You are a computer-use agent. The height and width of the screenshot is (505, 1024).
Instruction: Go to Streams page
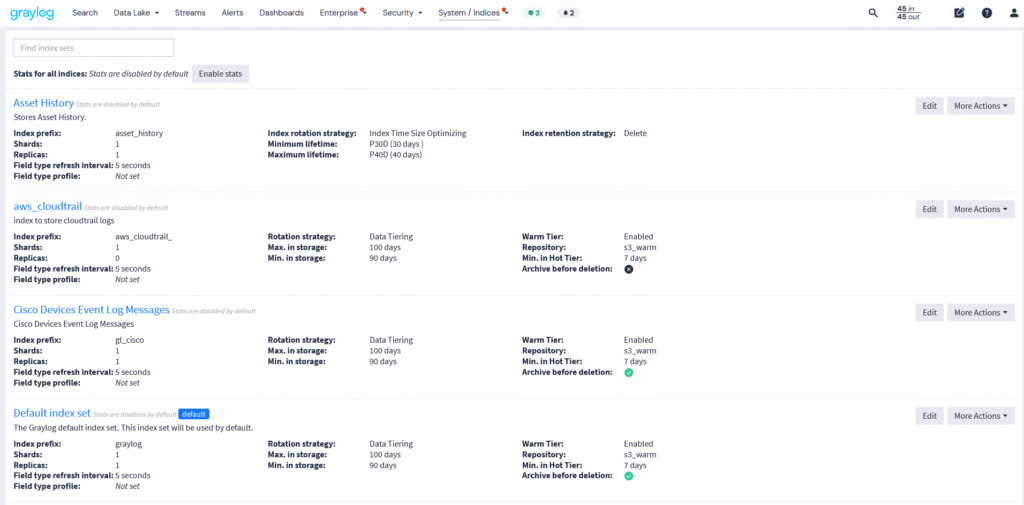coord(190,12)
